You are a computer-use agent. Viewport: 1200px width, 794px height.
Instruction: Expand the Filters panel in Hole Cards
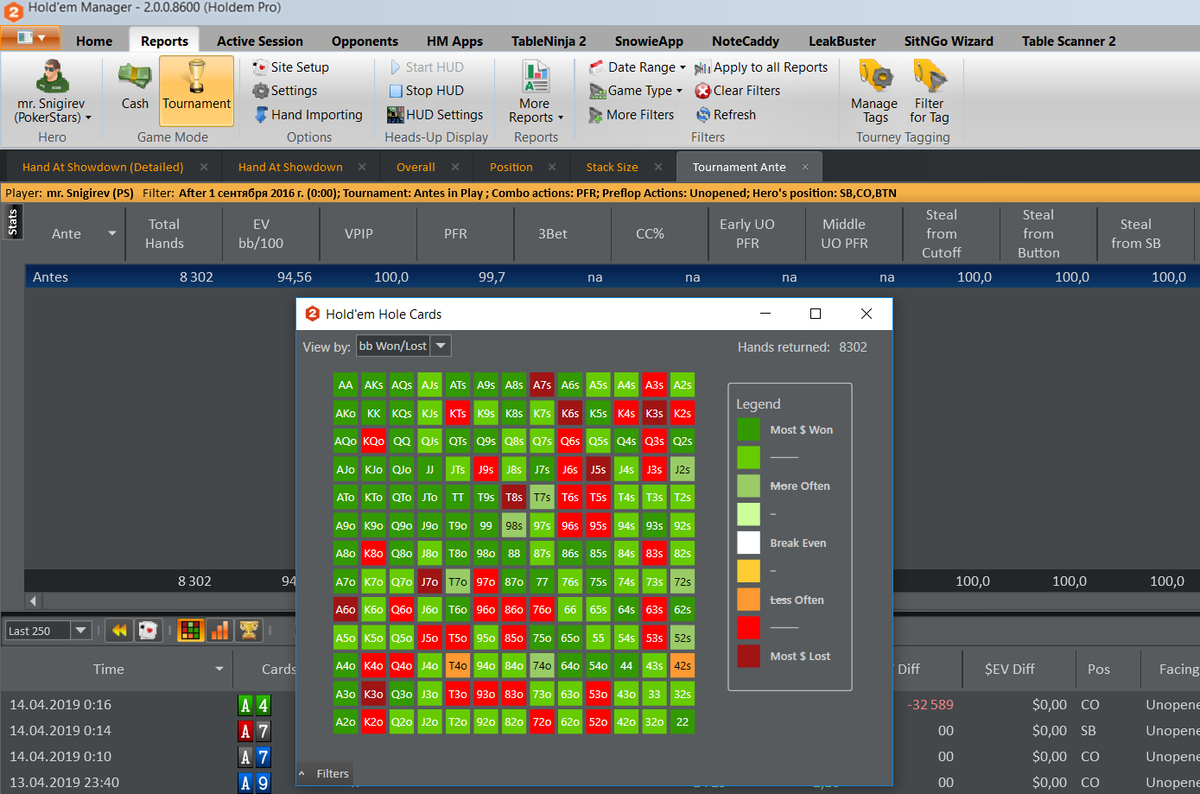click(x=324, y=773)
